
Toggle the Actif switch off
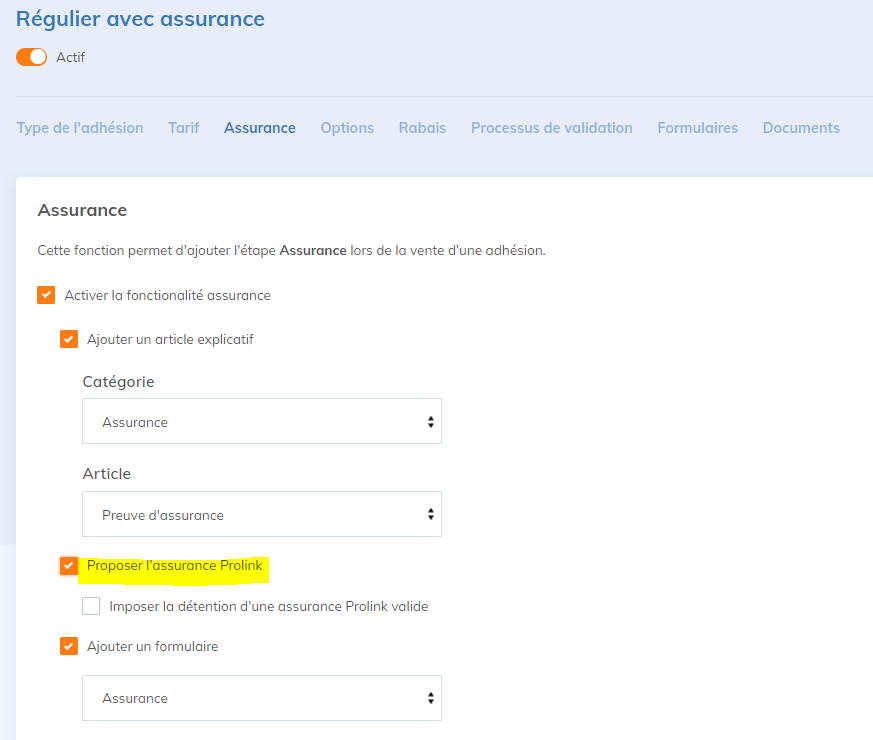tap(31, 57)
